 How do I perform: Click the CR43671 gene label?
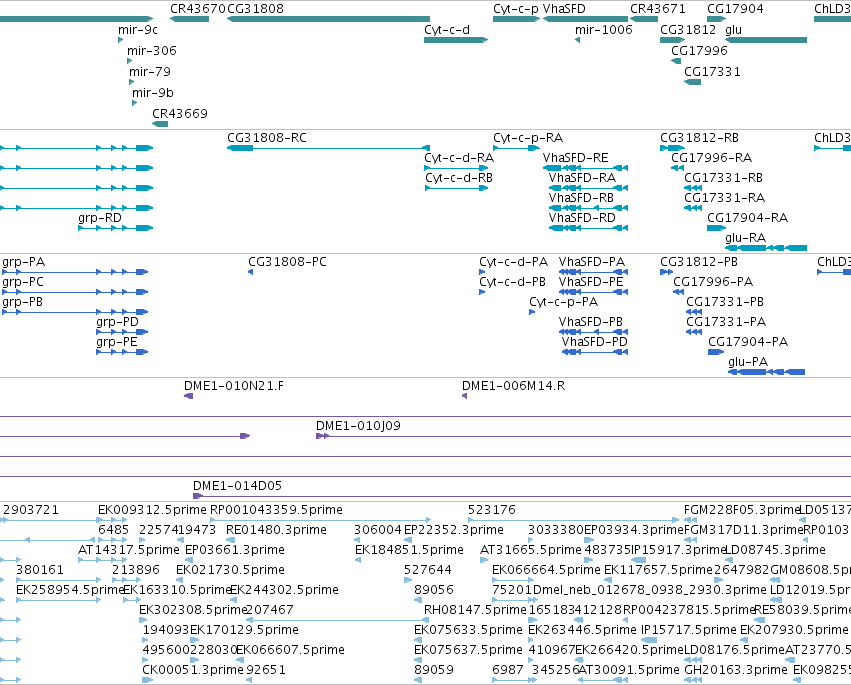tap(658, 9)
